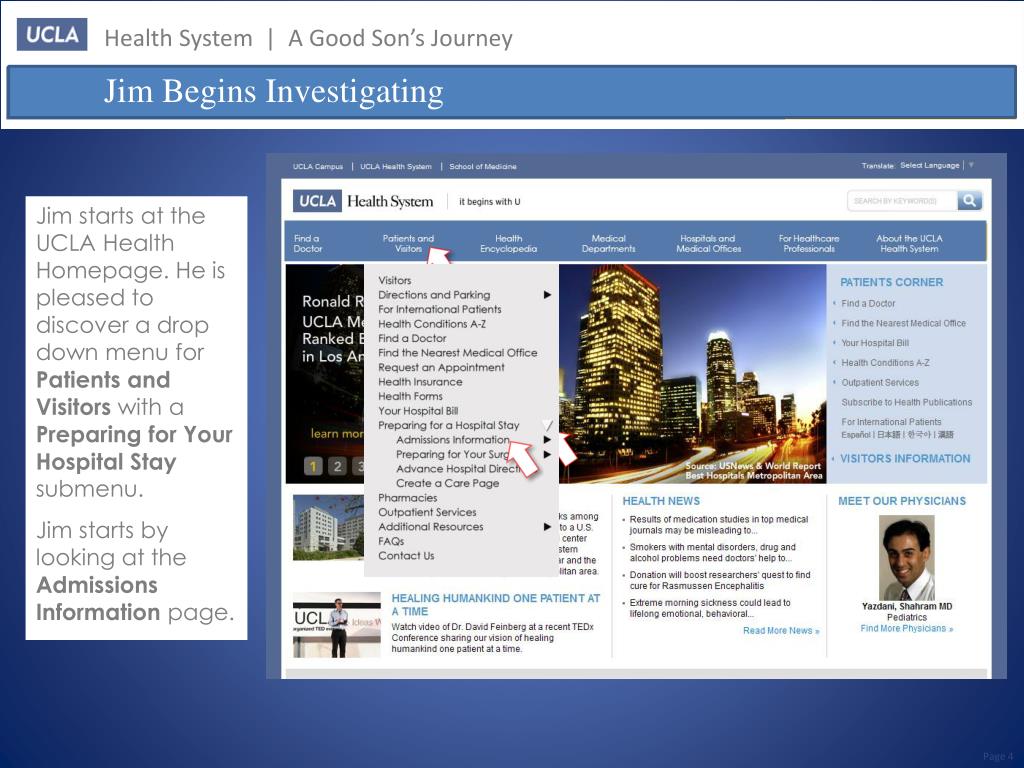
Task: Open news about Rasmussen Encephalitis donation
Action: pos(720,581)
